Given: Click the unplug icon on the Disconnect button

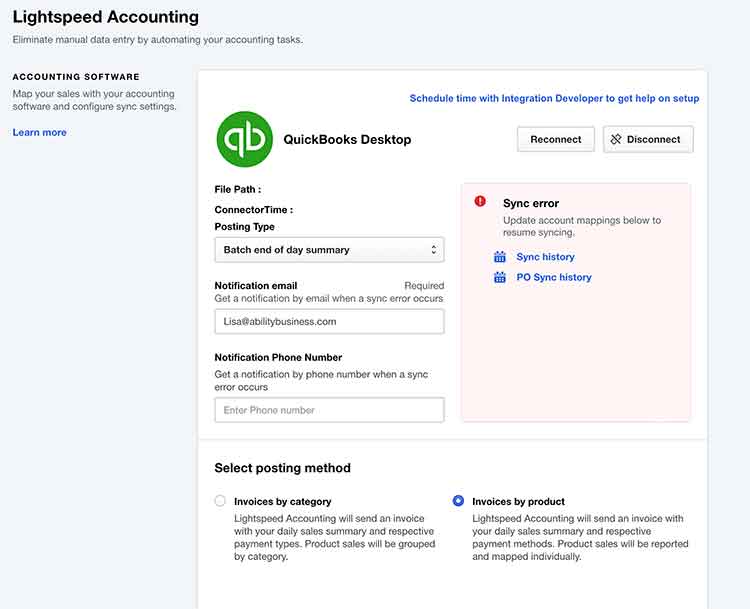Looking at the screenshot, I should click(616, 140).
